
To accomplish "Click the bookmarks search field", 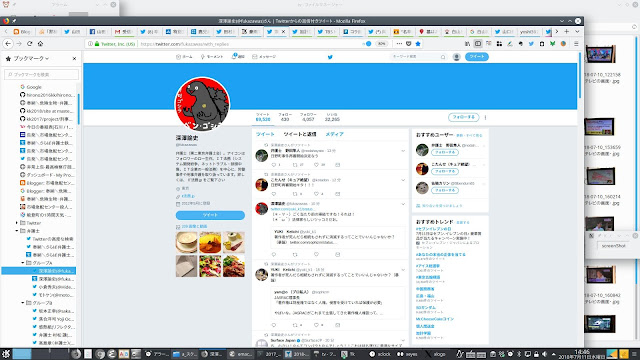I will tap(41, 74).
